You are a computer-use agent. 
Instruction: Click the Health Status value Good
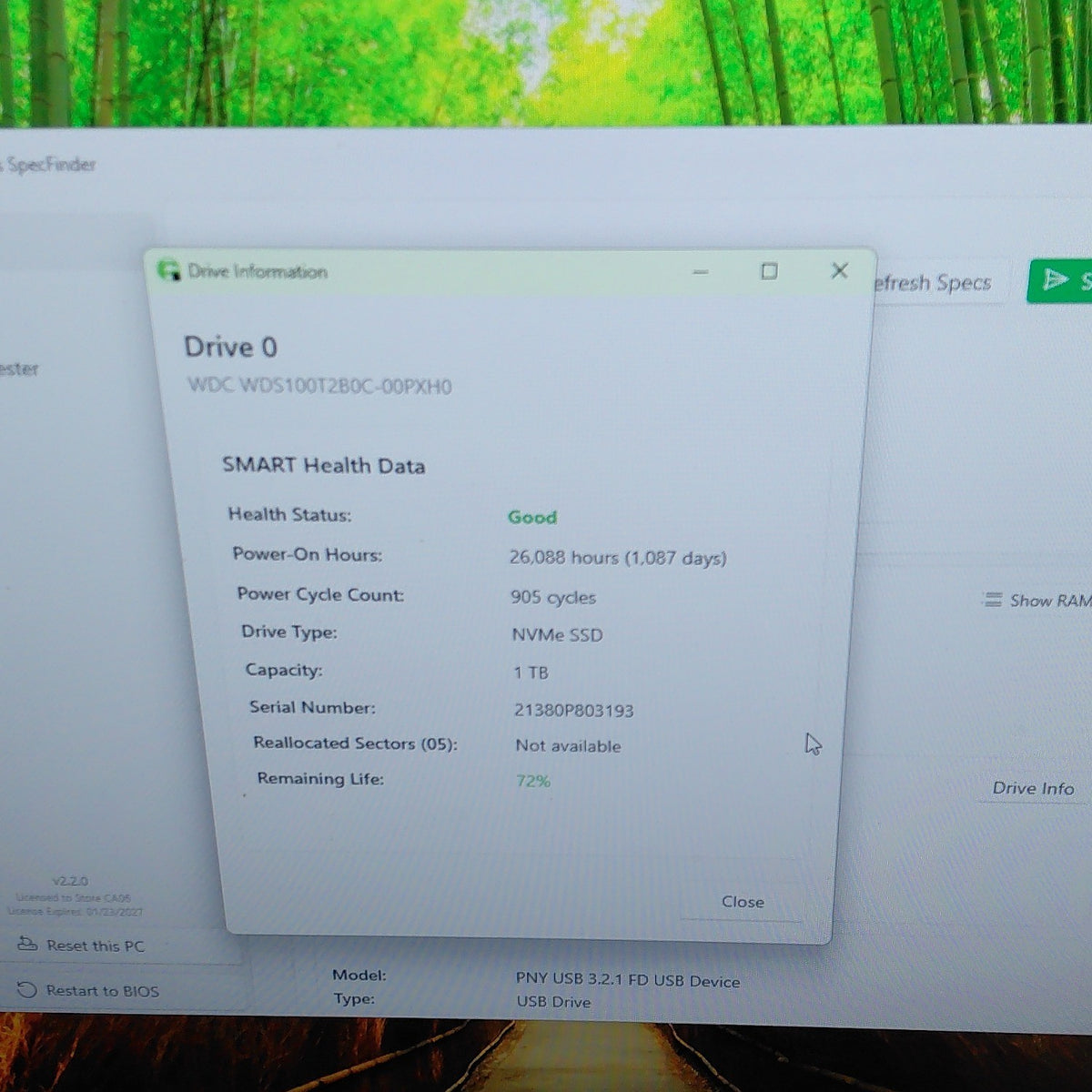coord(532,517)
